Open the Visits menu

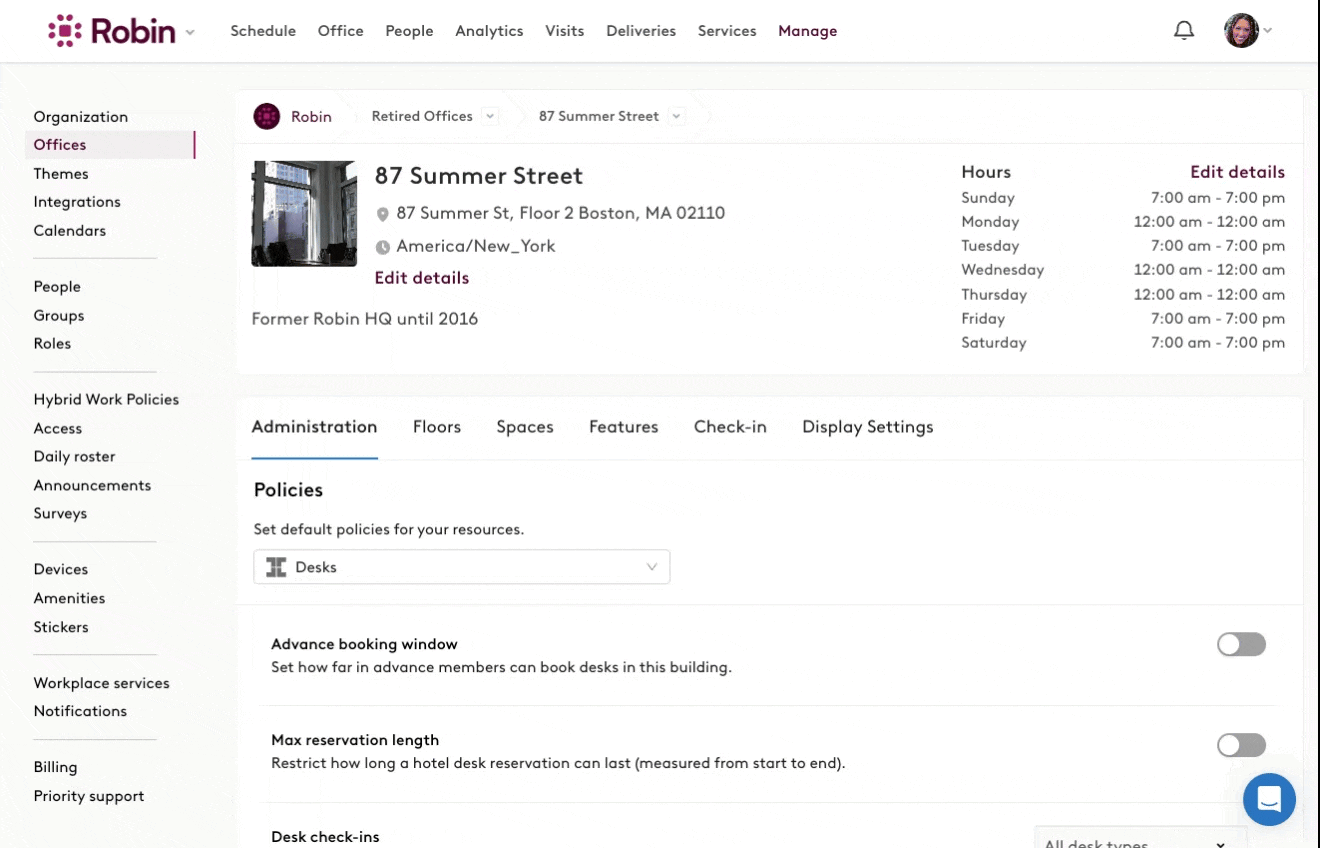[x=565, y=31]
